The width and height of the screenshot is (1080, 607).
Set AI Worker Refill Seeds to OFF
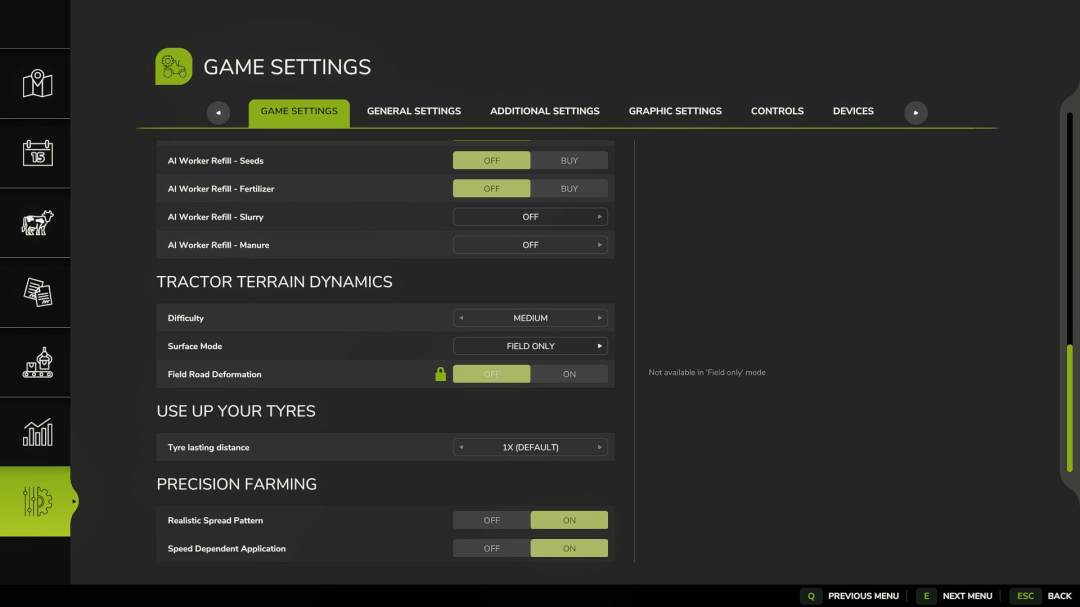tap(492, 161)
